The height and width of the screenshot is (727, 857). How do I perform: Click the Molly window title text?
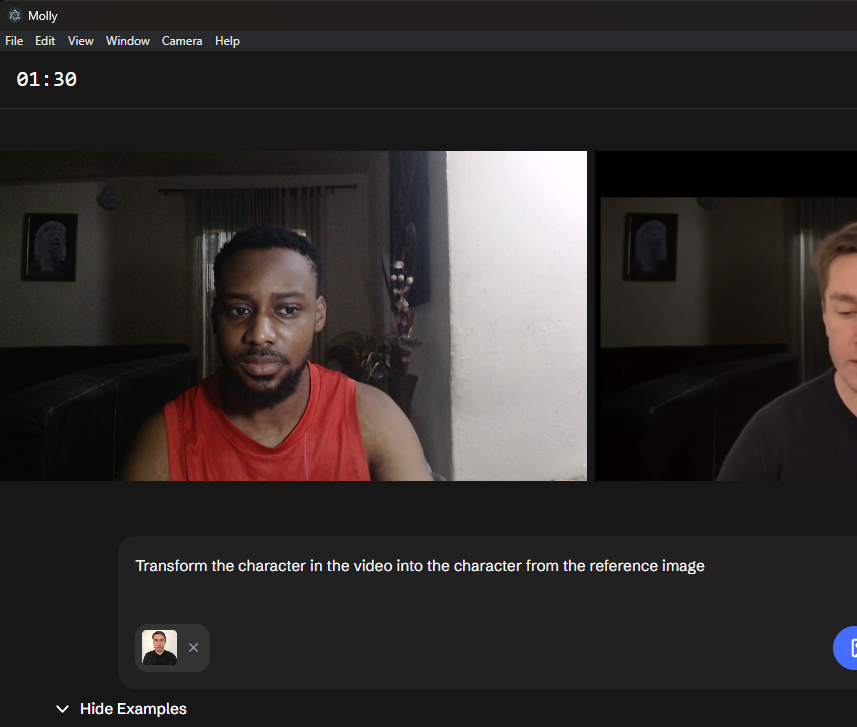pyautogui.click(x=43, y=15)
